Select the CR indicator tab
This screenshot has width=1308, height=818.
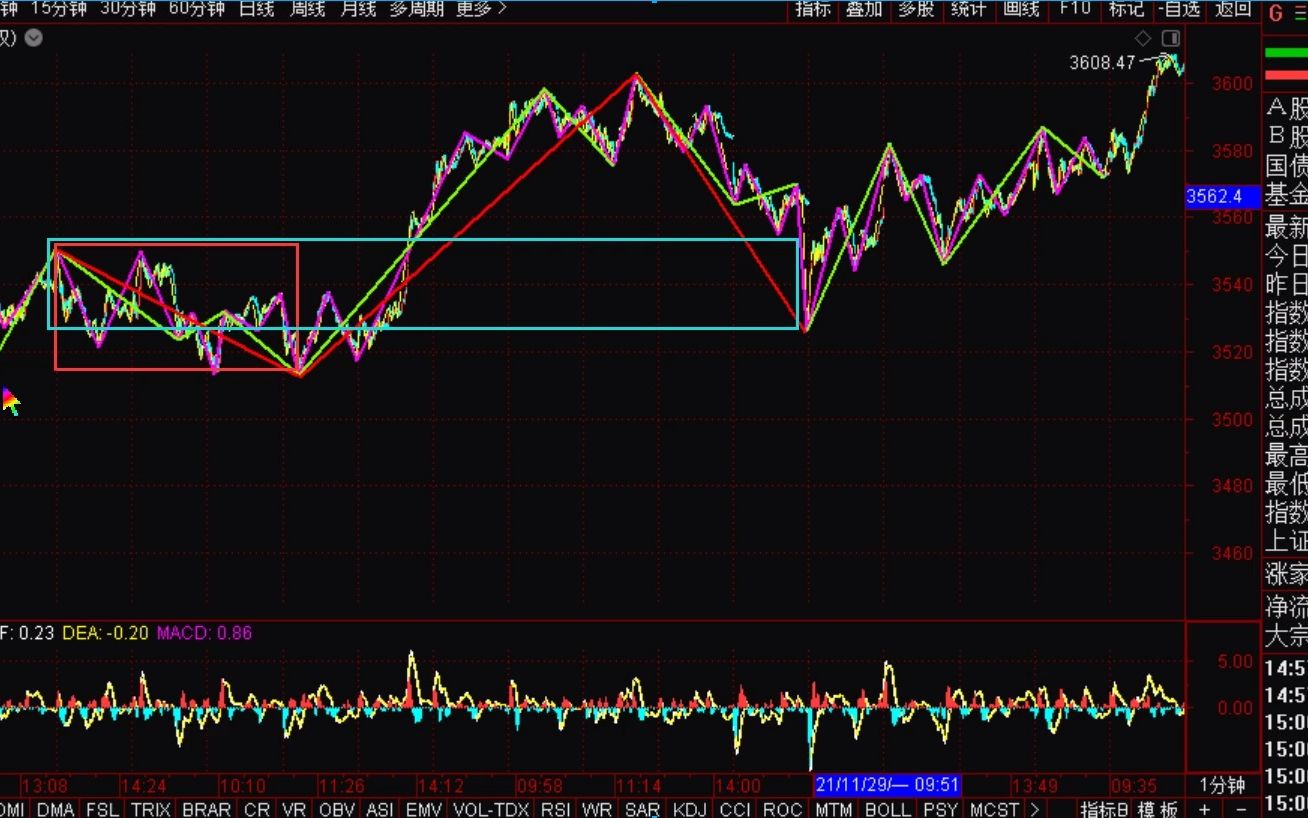pos(257,809)
